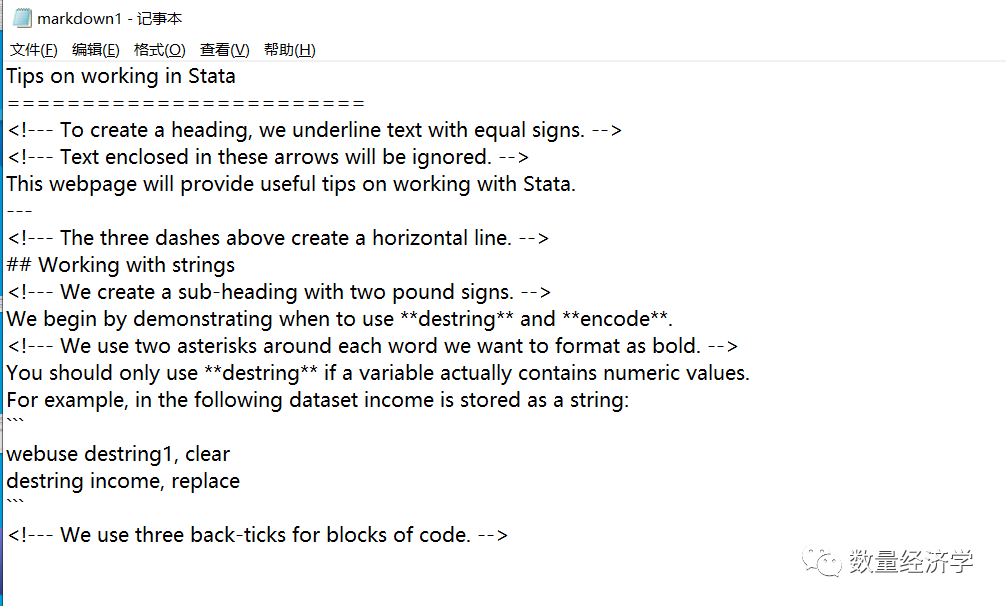The height and width of the screenshot is (606, 1006).
Task: Open the 编辑(E) menu
Action: click(x=95, y=49)
